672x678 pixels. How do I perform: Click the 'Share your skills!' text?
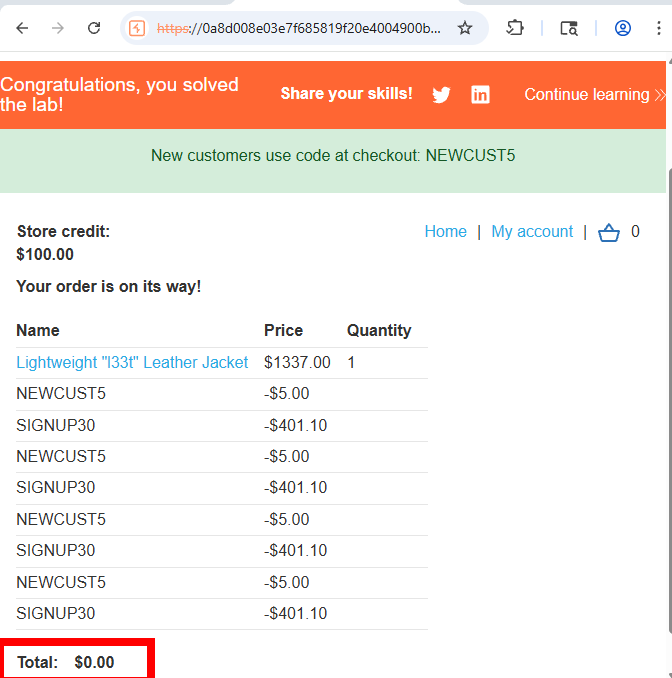point(346,94)
